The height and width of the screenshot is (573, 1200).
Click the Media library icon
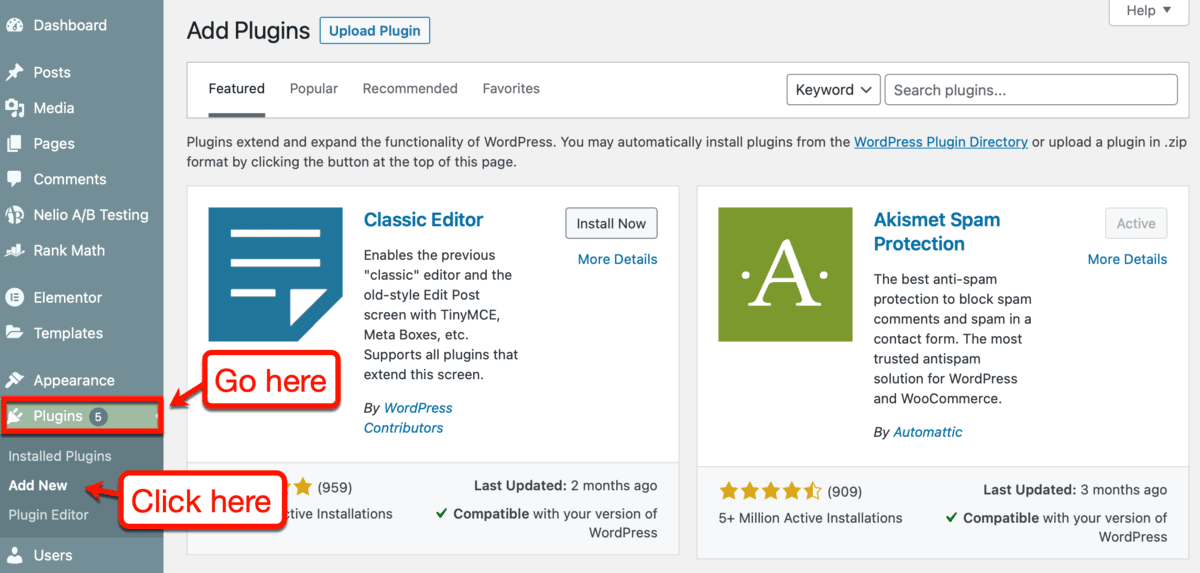coord(14,108)
